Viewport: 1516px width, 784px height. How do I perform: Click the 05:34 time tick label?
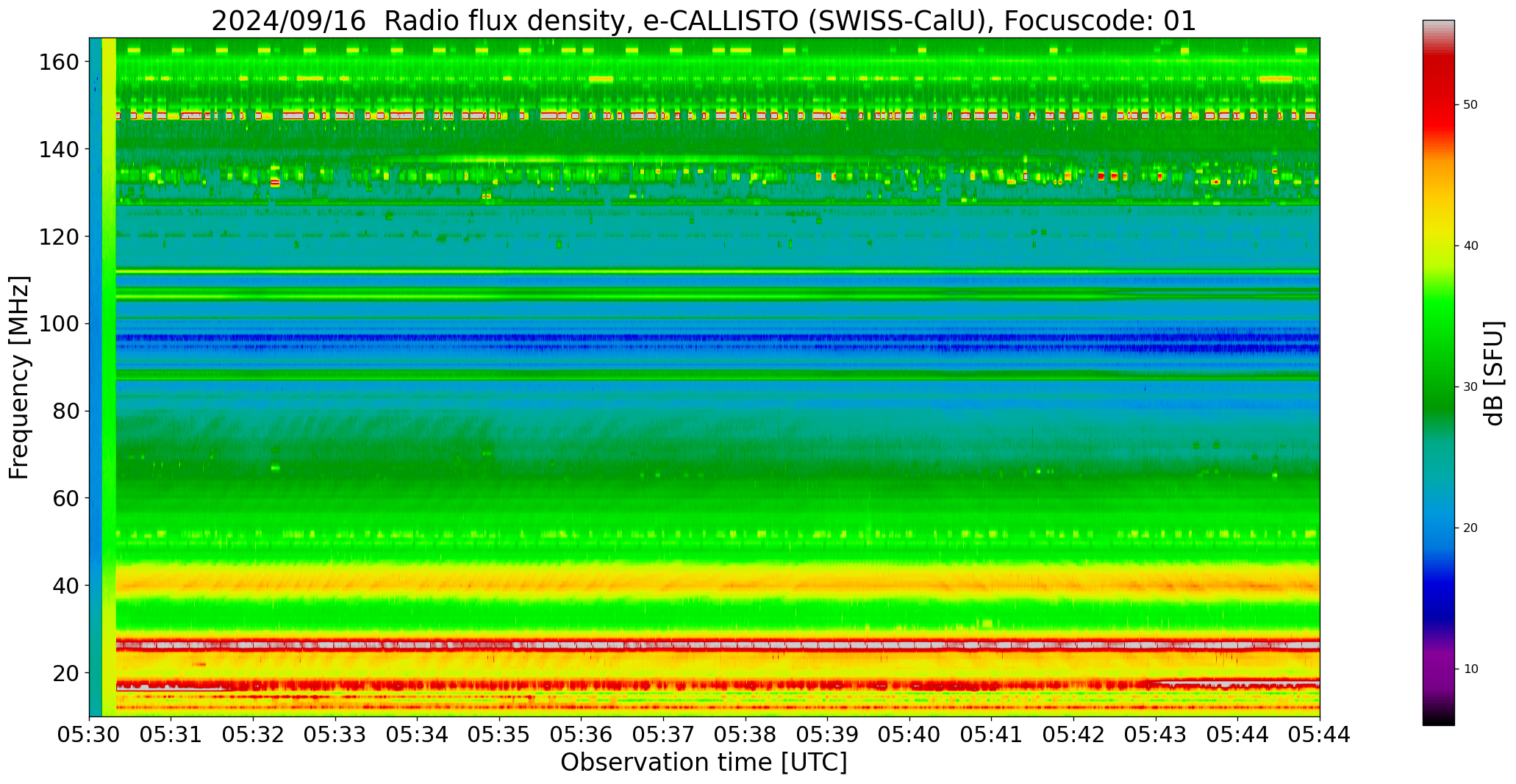(418, 734)
